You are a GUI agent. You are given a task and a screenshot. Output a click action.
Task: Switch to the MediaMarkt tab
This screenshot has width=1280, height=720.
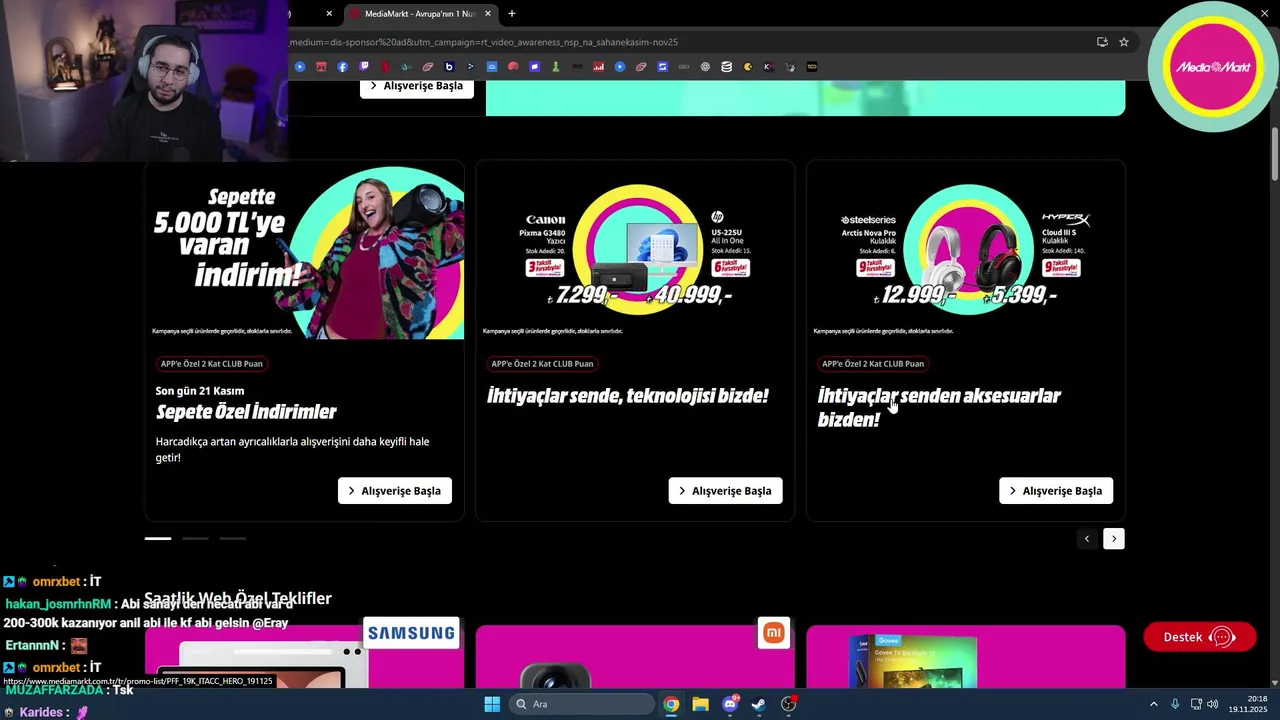[x=420, y=14]
